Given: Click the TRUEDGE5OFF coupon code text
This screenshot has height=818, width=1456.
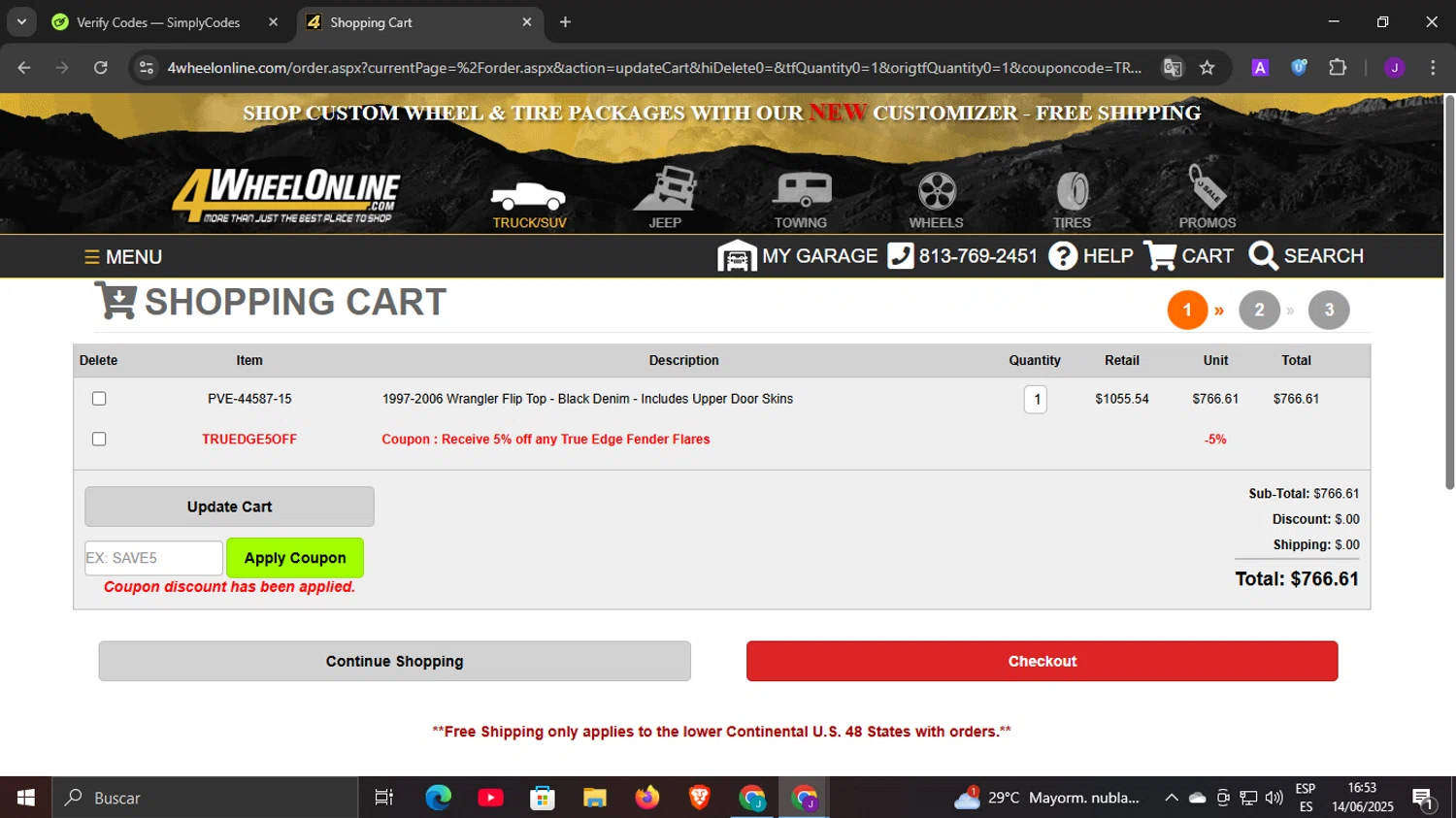Looking at the screenshot, I should click(x=249, y=440).
